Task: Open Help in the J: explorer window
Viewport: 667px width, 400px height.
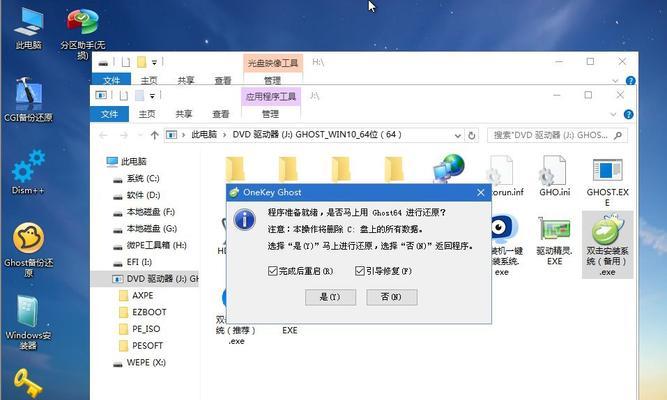Action: pyautogui.click(x=628, y=114)
